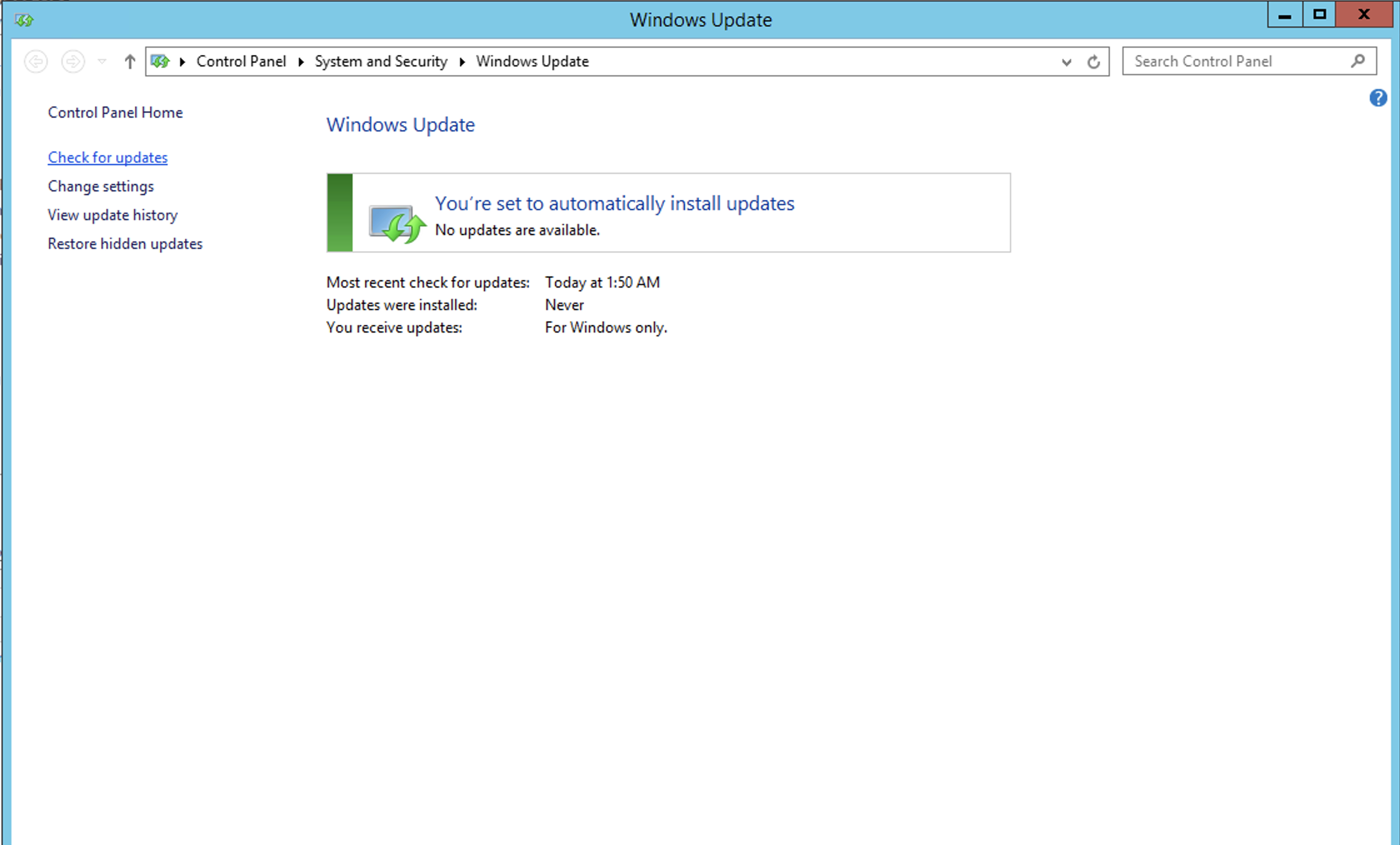Click "No updates are available." text
Screen dimensions: 1400x845
[517, 230]
